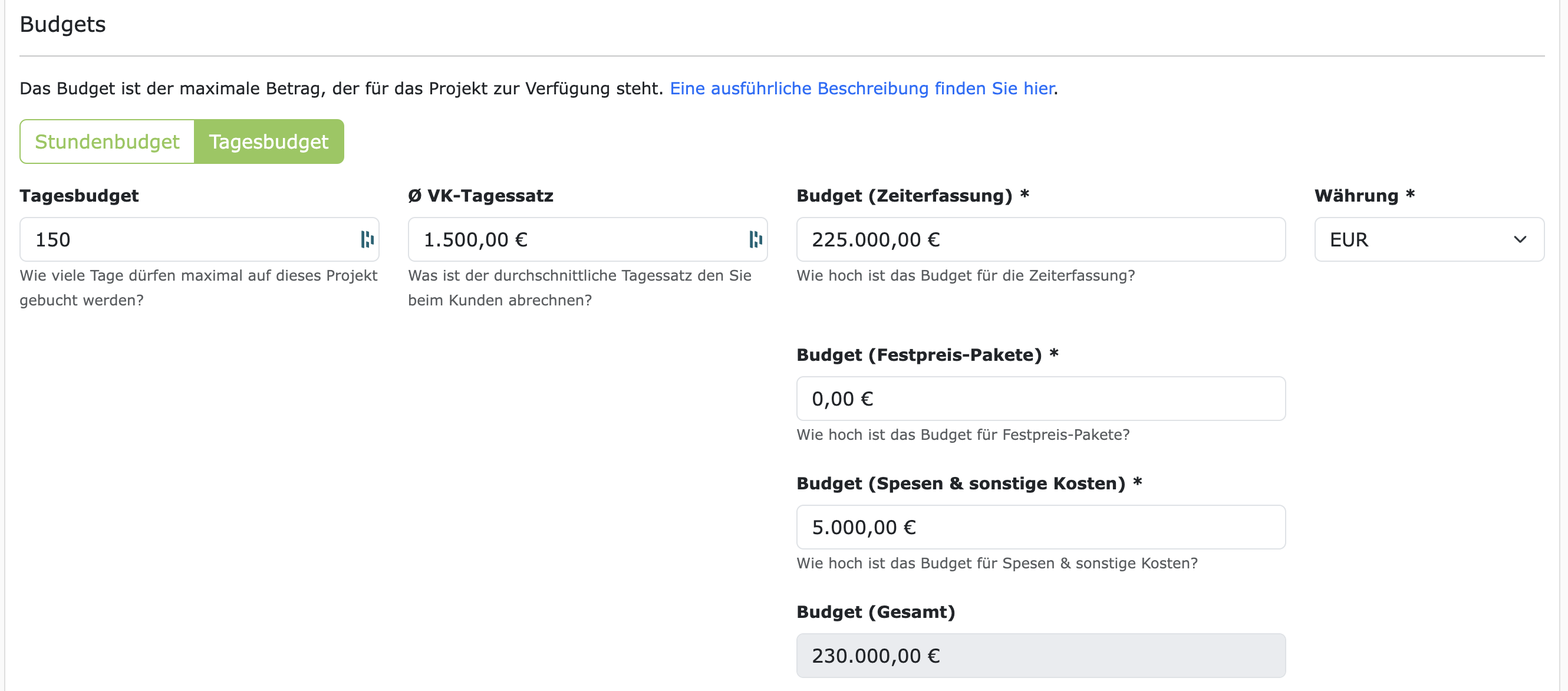
Task: Click the 'Budgets' section heading
Action: coord(62,24)
